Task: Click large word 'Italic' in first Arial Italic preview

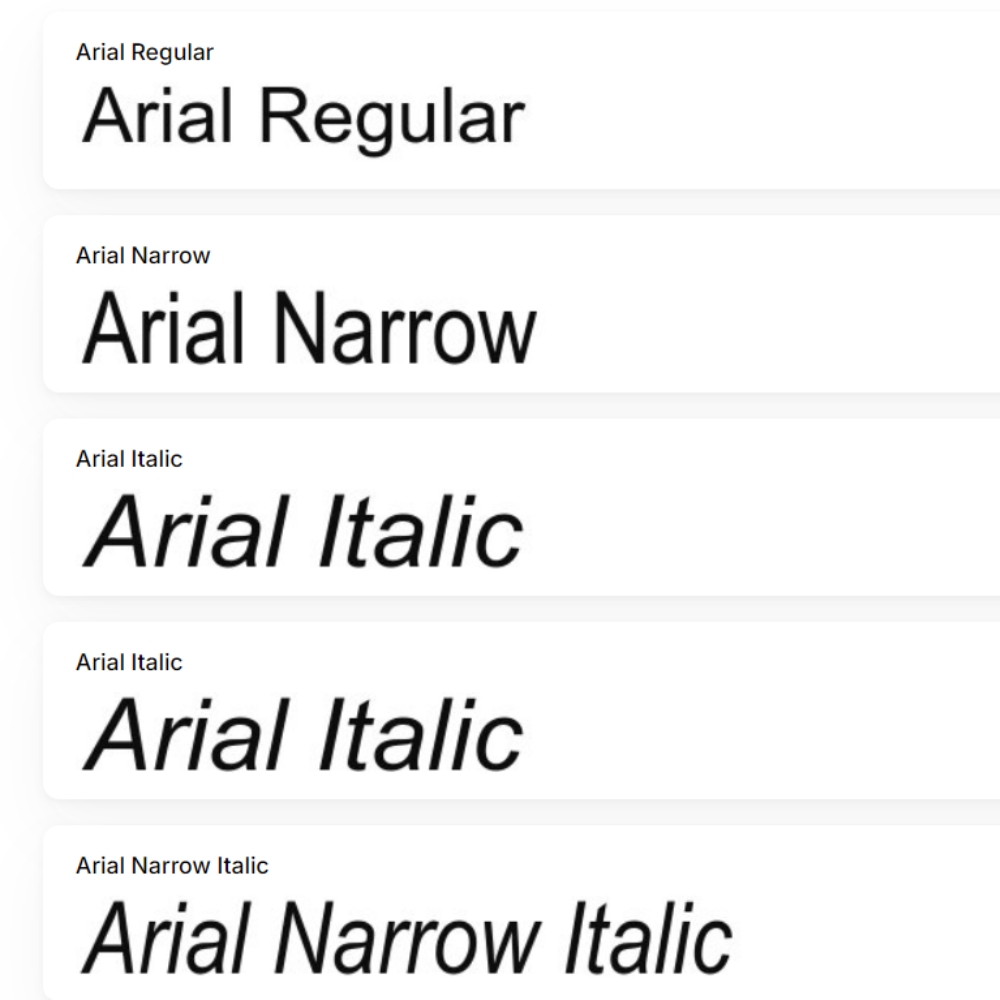Action: coord(420,532)
